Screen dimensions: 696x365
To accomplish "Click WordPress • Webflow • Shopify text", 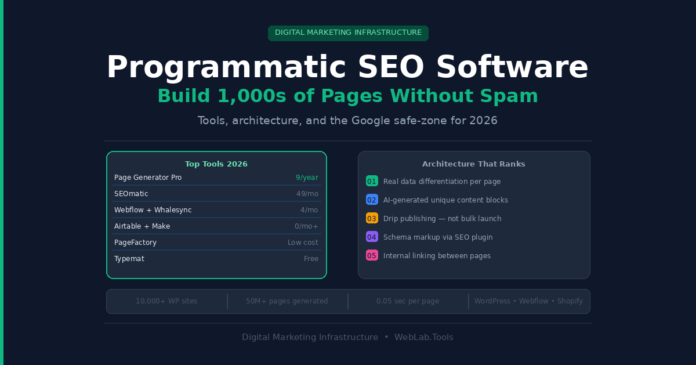I will [528, 301].
